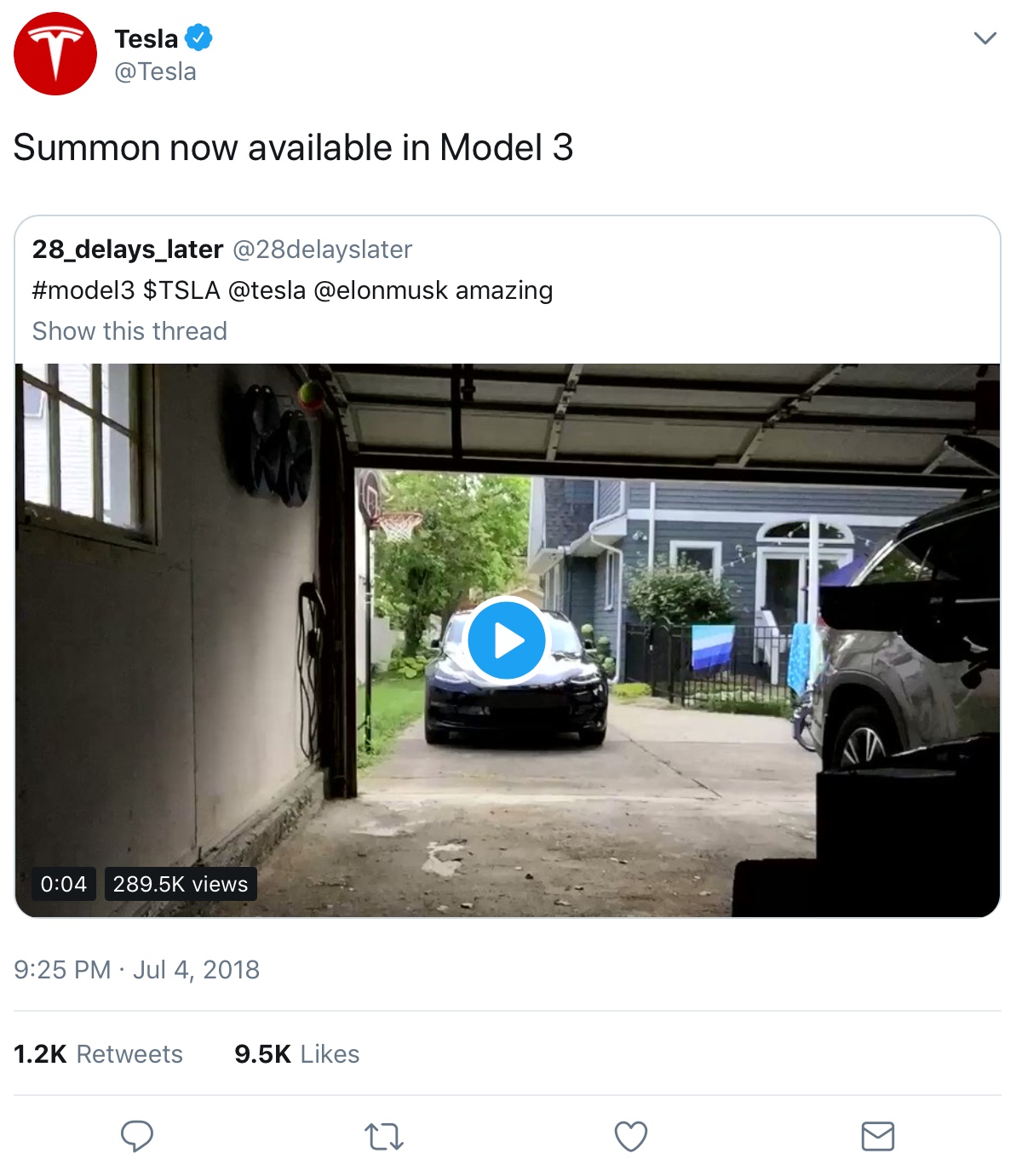The height and width of the screenshot is (1176, 1016).
Task: Open "Show this thread" link
Action: click(x=129, y=331)
